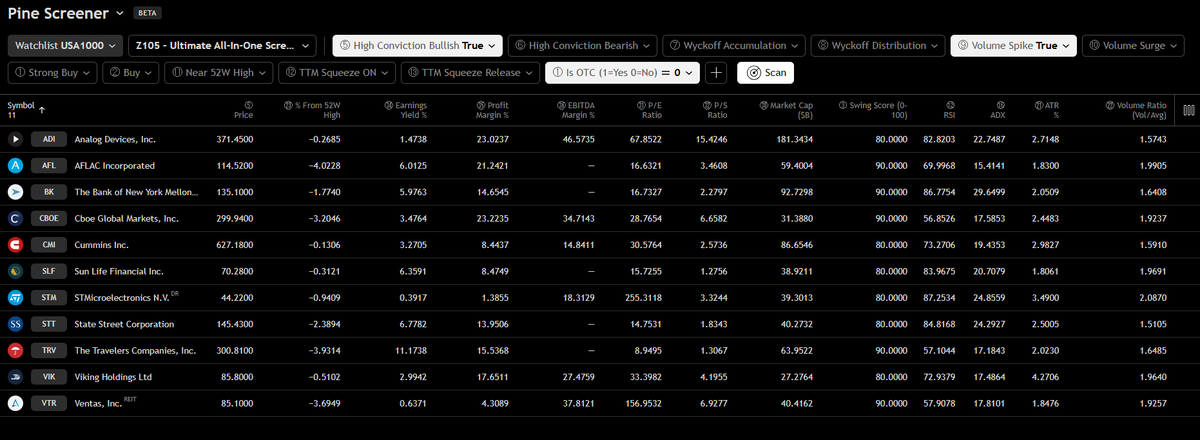The width and height of the screenshot is (1200, 440).
Task: Click the Sun Life Financial logo
Action: (x=16, y=271)
